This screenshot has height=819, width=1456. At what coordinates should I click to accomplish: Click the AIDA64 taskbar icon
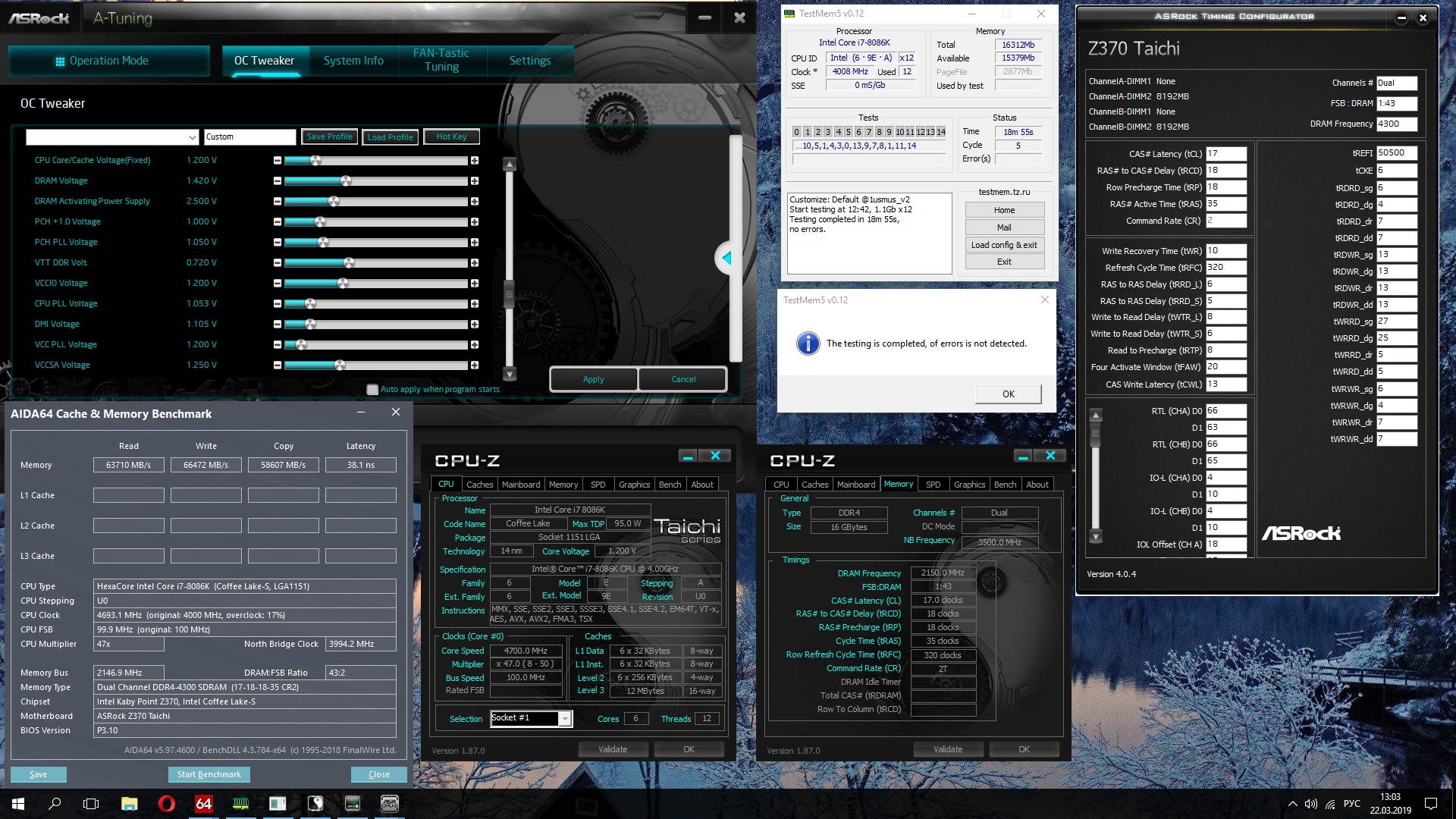(203, 804)
